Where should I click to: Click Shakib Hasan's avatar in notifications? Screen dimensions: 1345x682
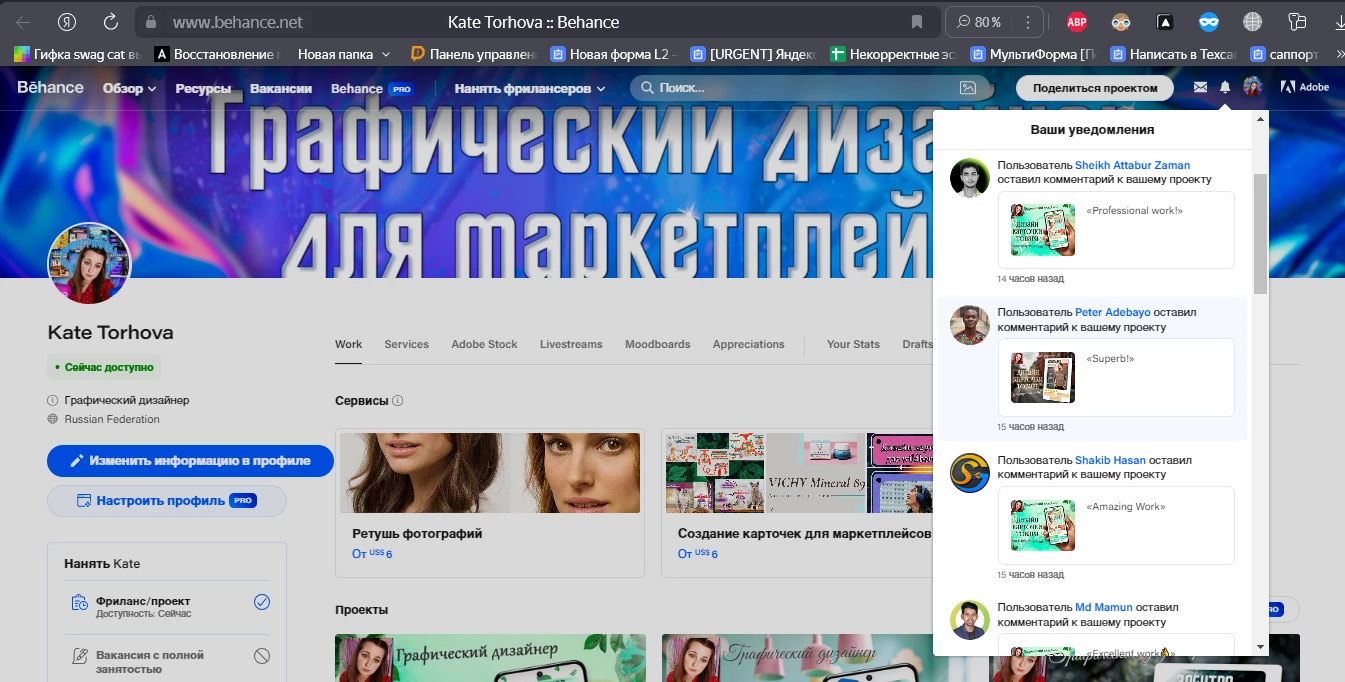pyautogui.click(x=969, y=473)
